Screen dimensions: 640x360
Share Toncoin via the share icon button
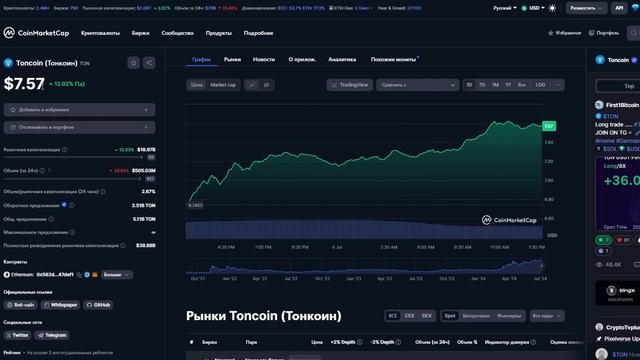click(149, 63)
